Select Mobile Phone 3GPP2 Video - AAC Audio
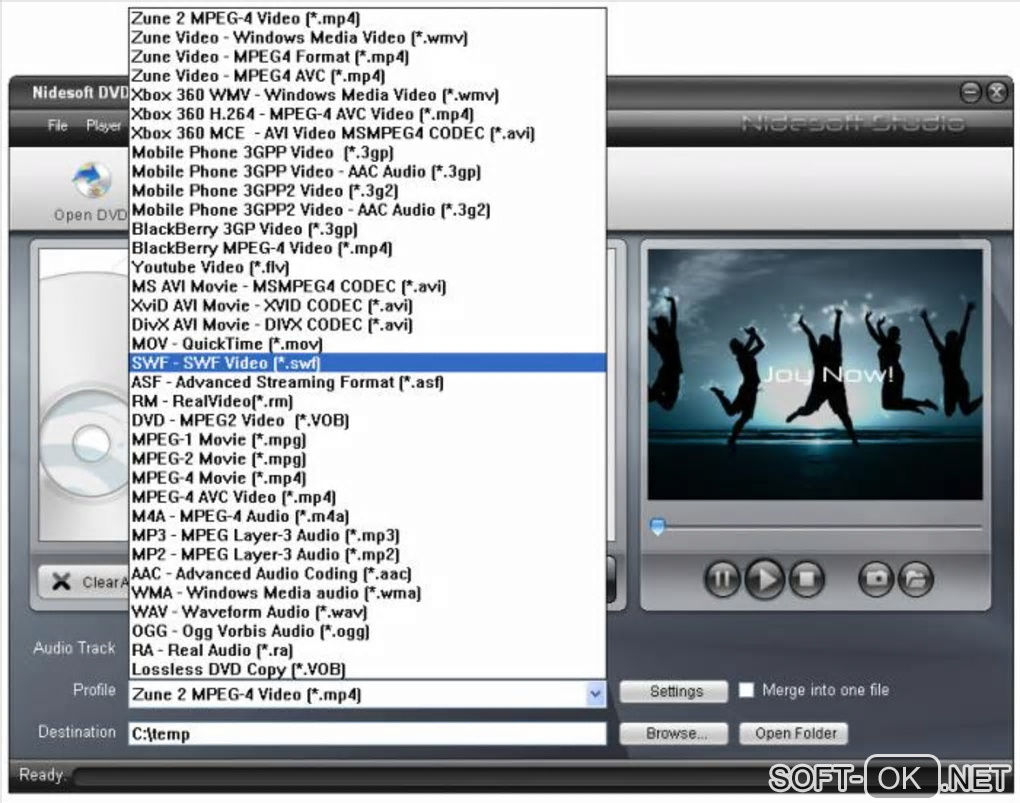This screenshot has width=1020, height=803. point(368,210)
